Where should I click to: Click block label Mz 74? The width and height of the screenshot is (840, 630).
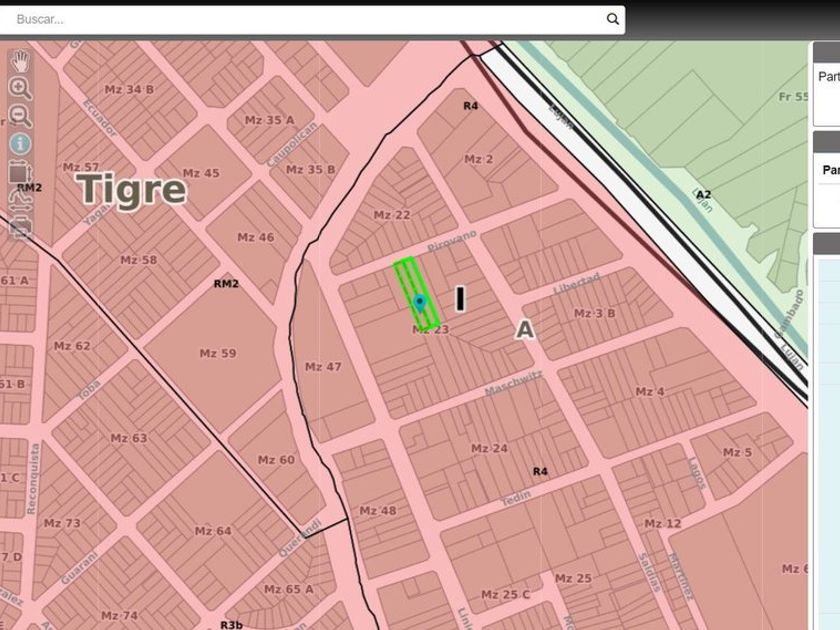[x=119, y=616]
